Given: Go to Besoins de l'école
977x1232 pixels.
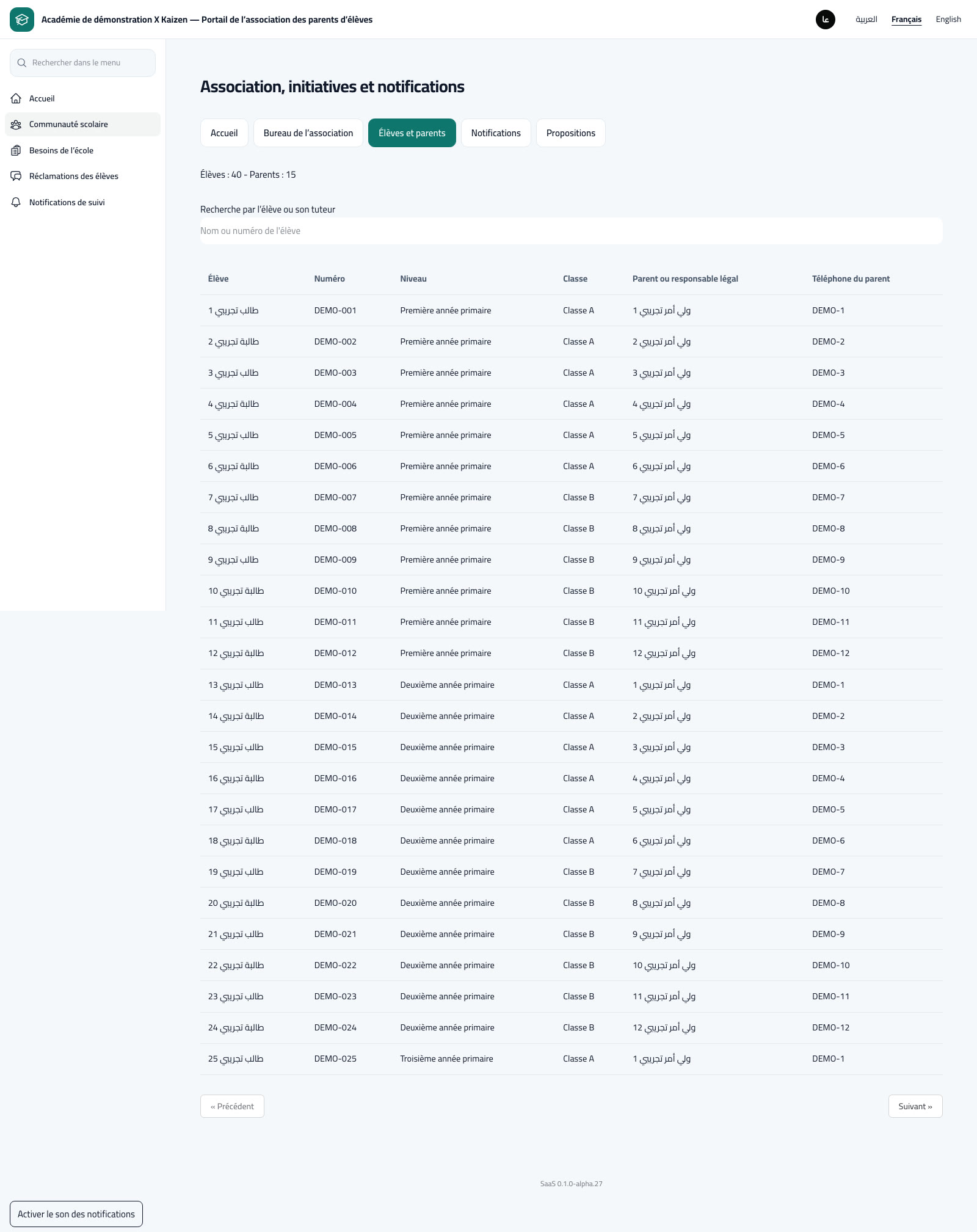Looking at the screenshot, I should pyautogui.click(x=82, y=150).
